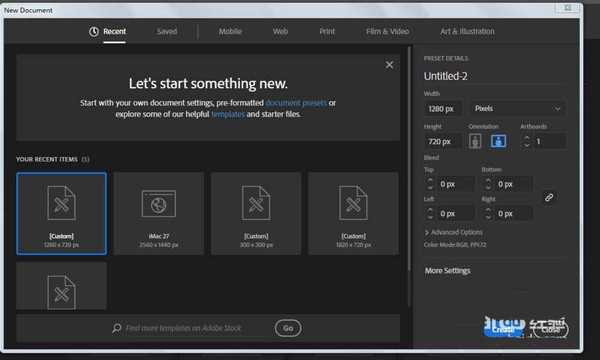Switch to the Mobile tab
This screenshot has height=360, width=600.
(230, 32)
